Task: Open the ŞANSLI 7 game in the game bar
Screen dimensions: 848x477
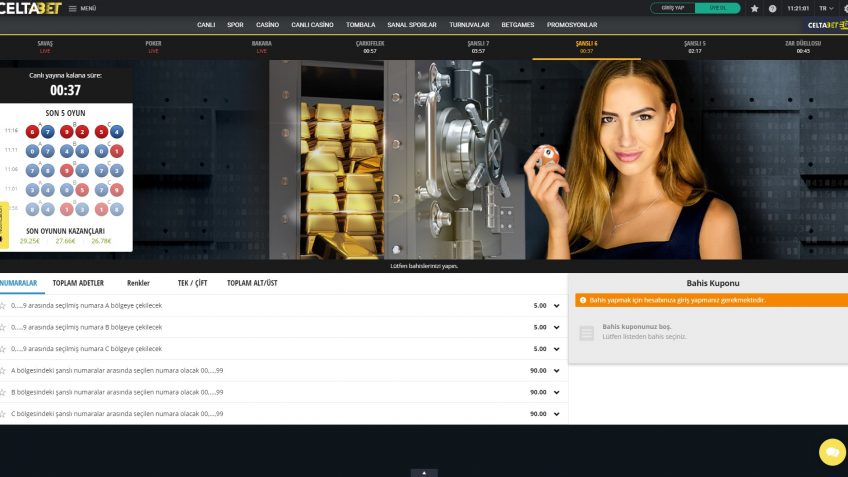Action: pyautogui.click(x=478, y=47)
